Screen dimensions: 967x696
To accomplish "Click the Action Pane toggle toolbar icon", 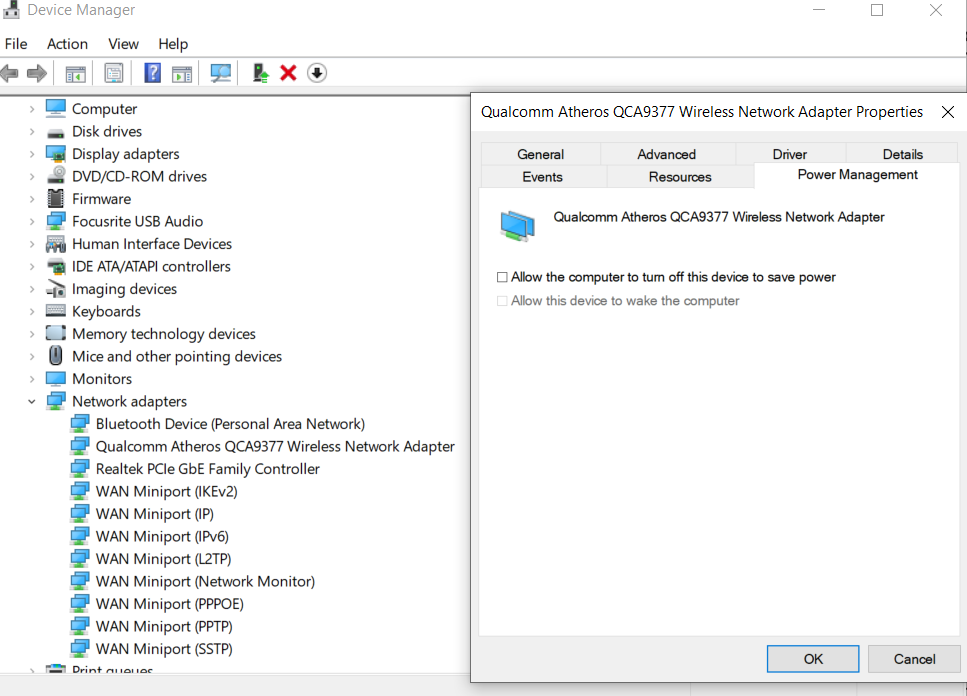I will coord(181,74).
